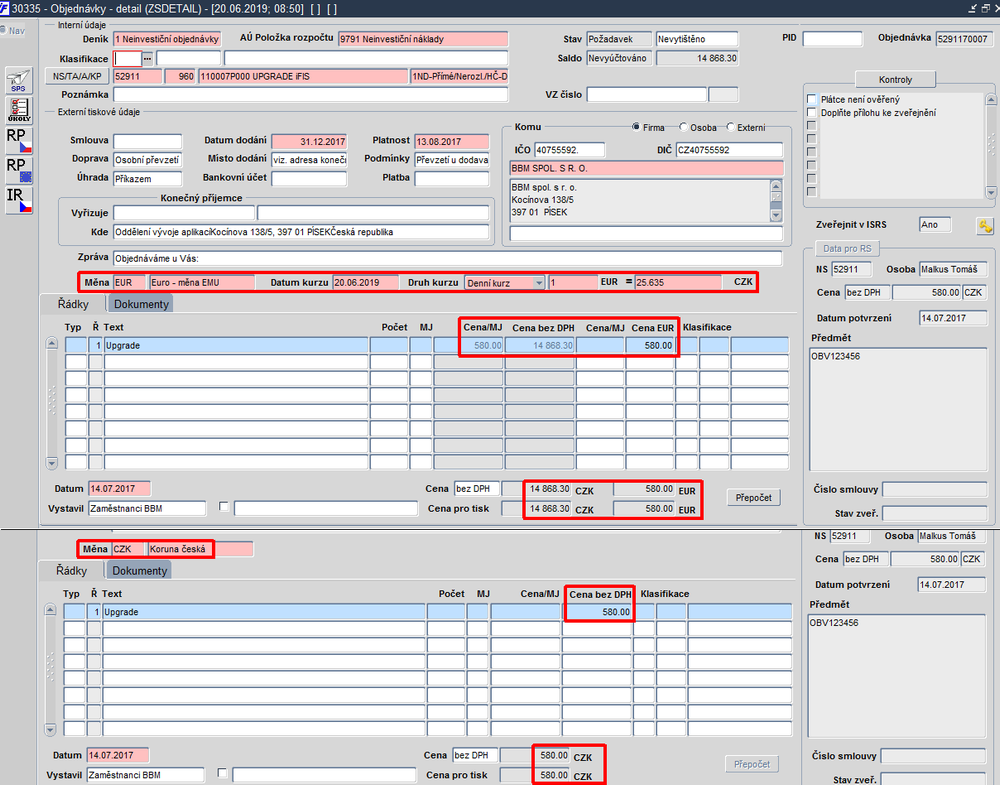Click the Poznámka input field
Image resolution: width=1000 pixels, height=785 pixels.
pos(311,94)
